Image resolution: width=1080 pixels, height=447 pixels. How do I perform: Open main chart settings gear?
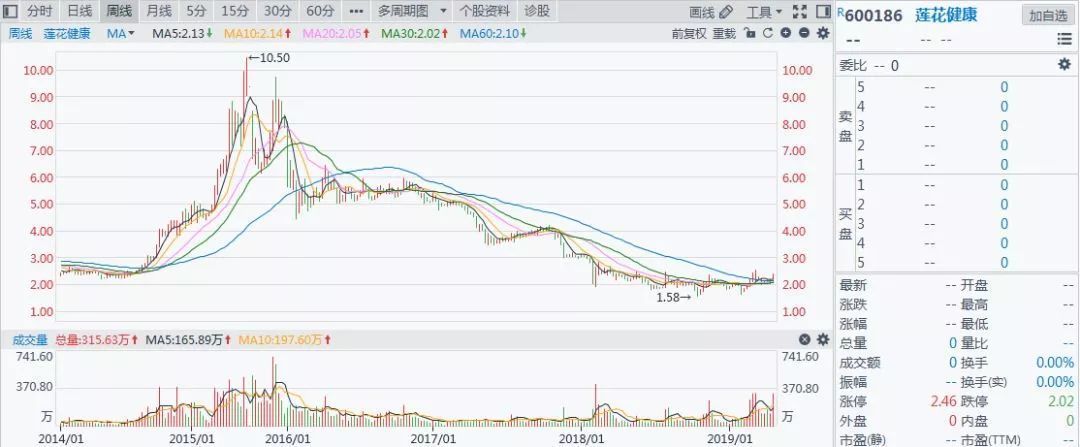coord(822,33)
